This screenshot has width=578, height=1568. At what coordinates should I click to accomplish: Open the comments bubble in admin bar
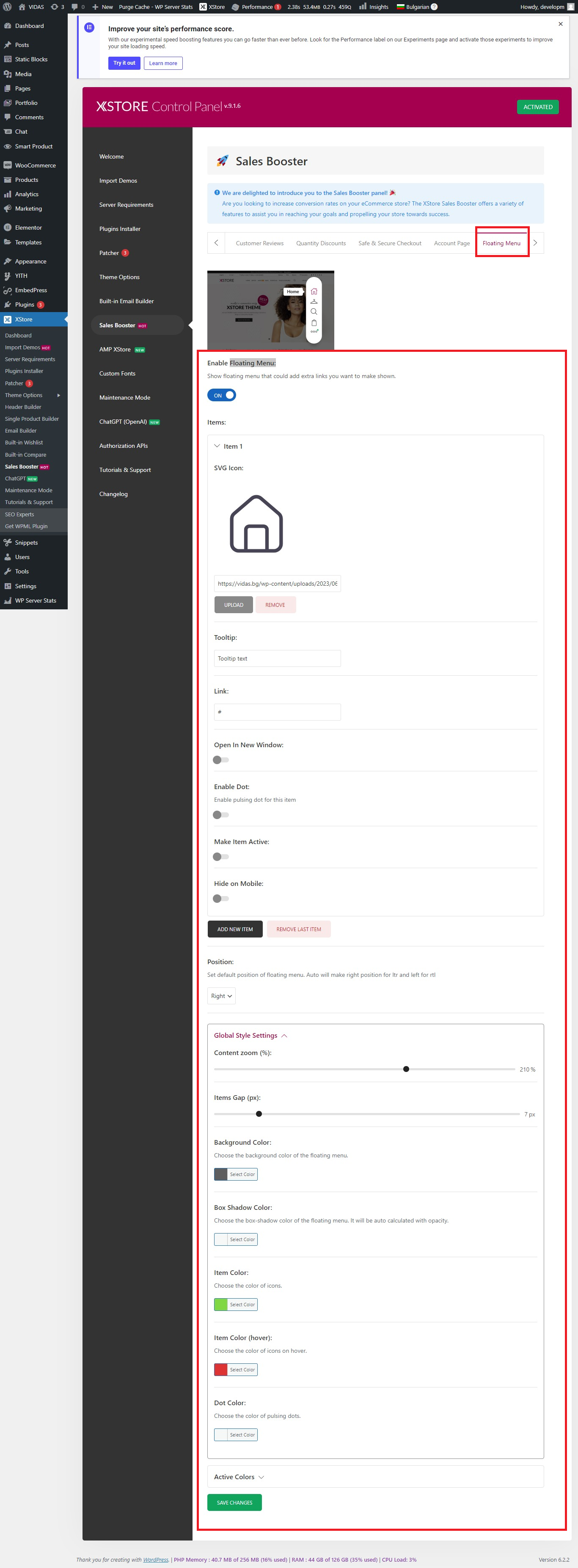click(74, 7)
